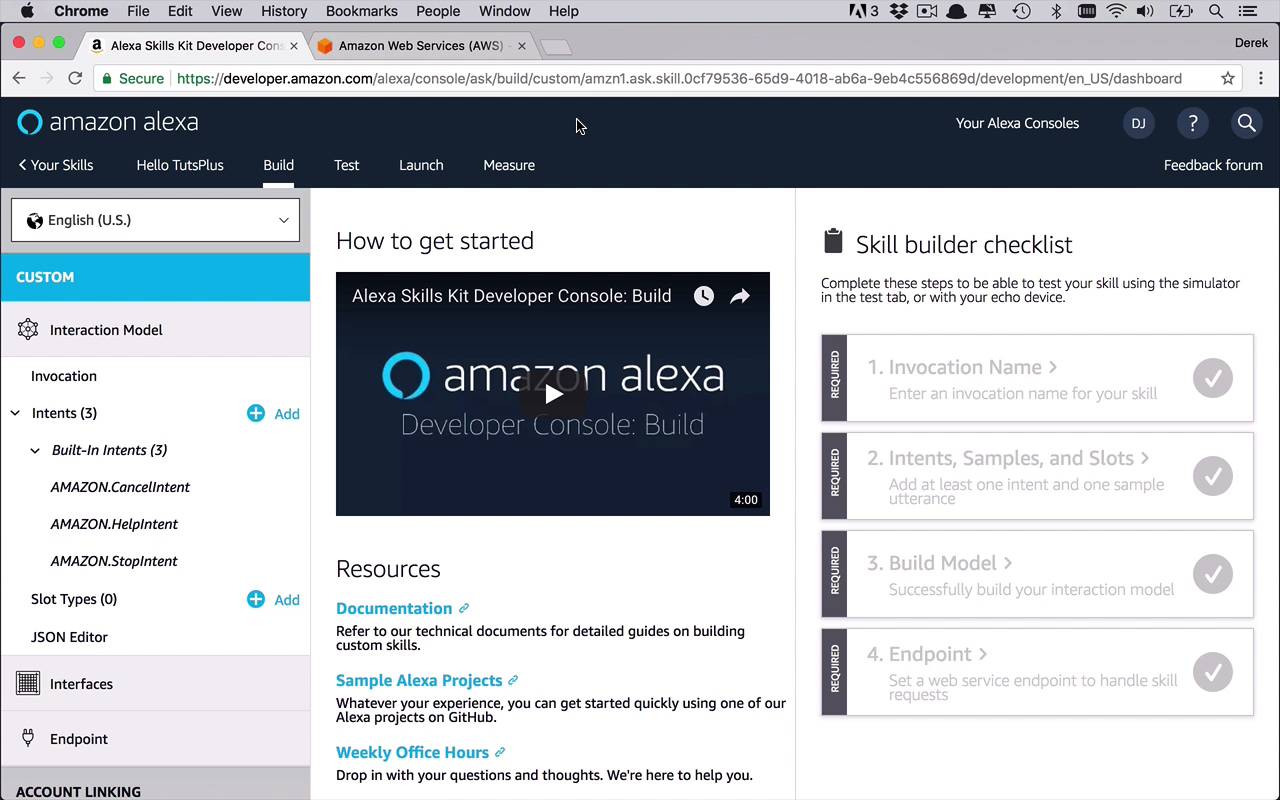Bookmark the page with the star icon
This screenshot has width=1280, height=800.
(1228, 78)
